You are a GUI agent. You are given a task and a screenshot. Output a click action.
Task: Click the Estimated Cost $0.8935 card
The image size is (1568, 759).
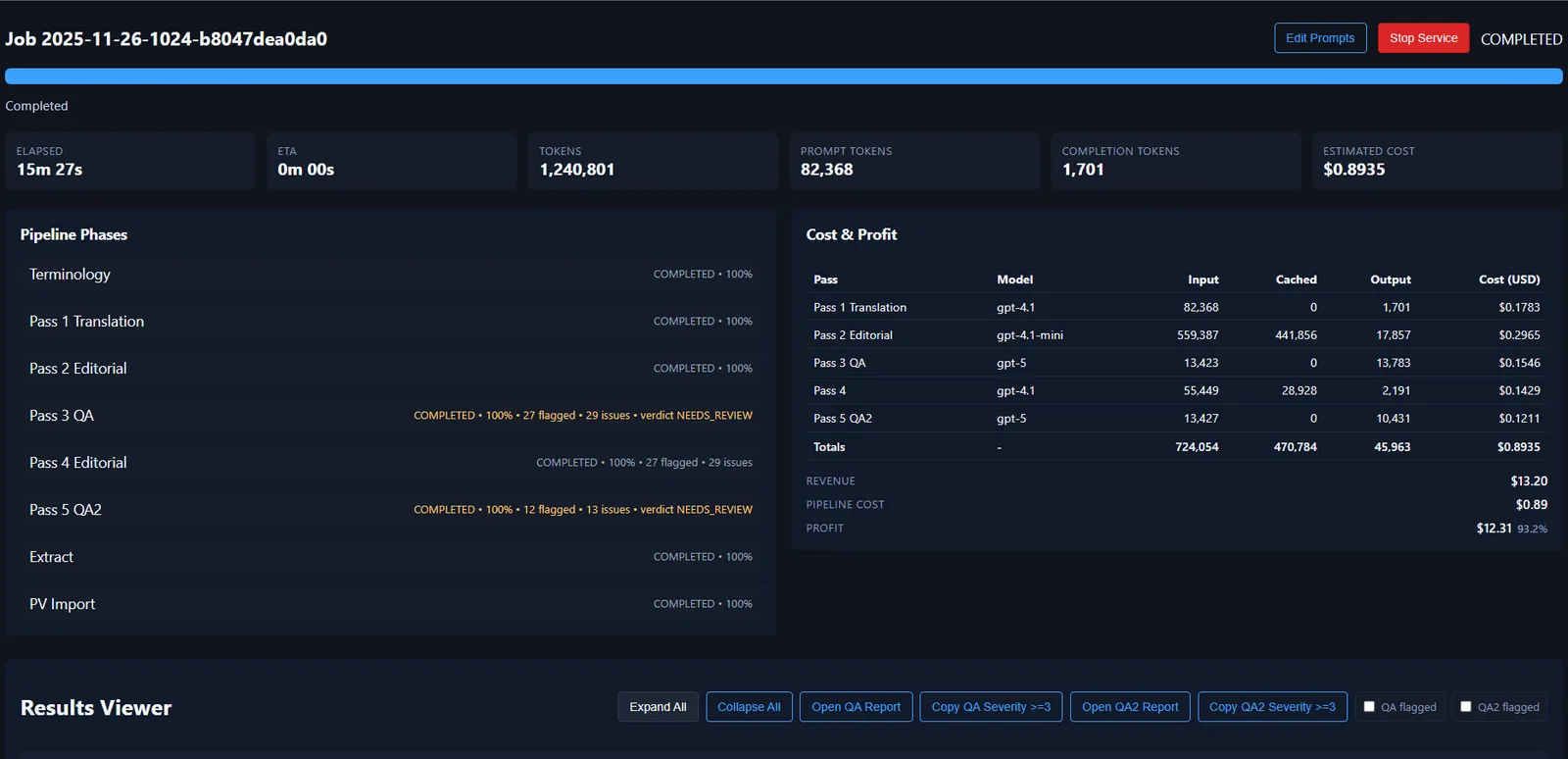[x=1438, y=161]
